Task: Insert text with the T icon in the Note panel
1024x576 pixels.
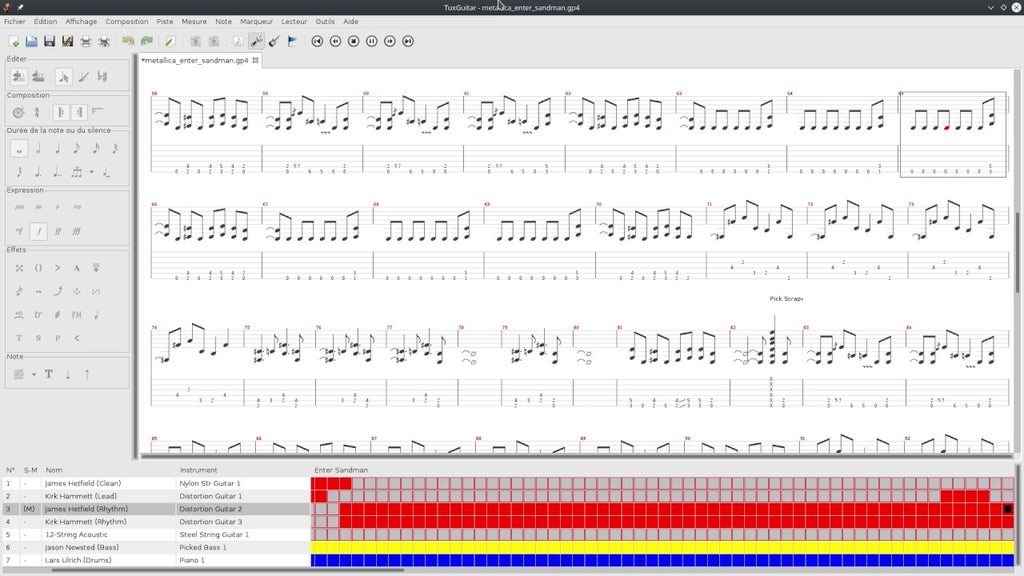Action: point(48,374)
